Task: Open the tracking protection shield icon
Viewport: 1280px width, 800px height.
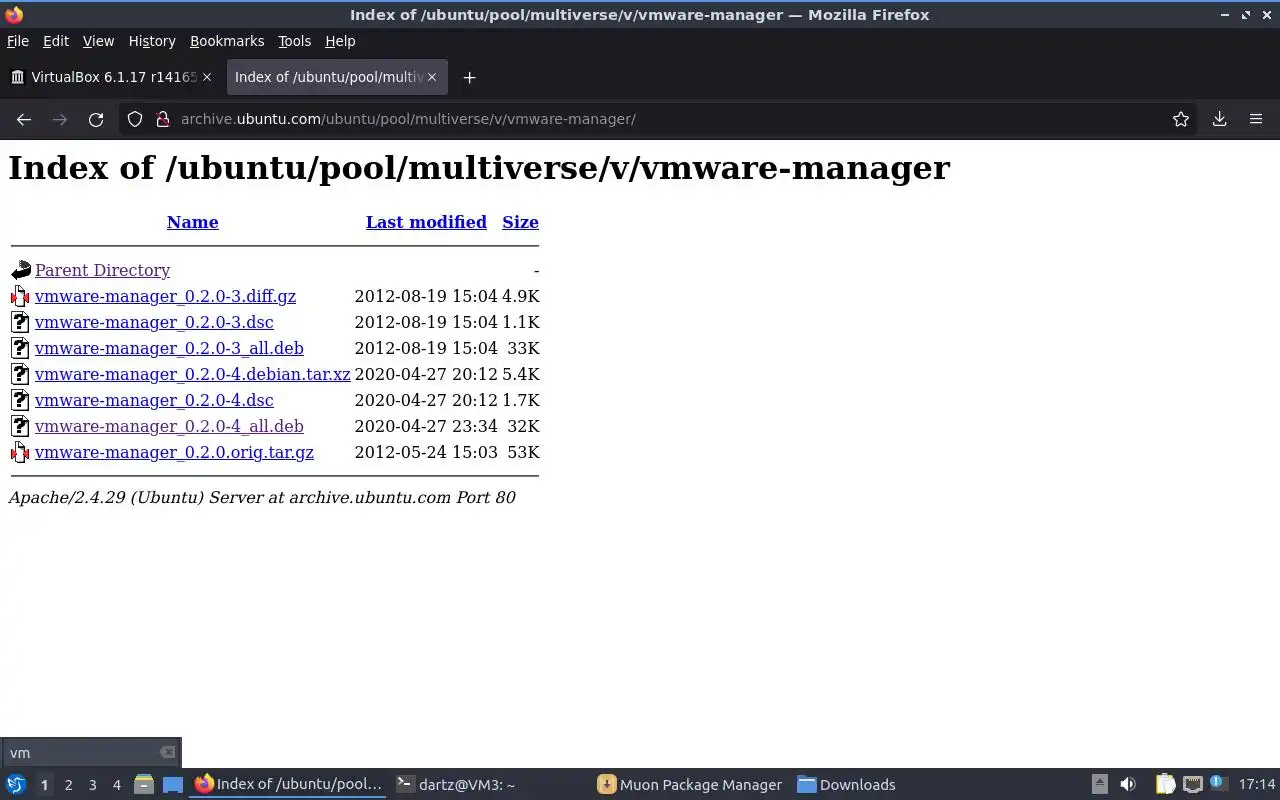Action: (135, 119)
